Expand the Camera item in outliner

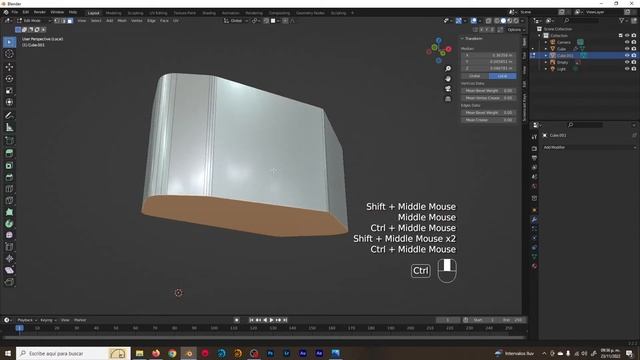tap(546, 42)
